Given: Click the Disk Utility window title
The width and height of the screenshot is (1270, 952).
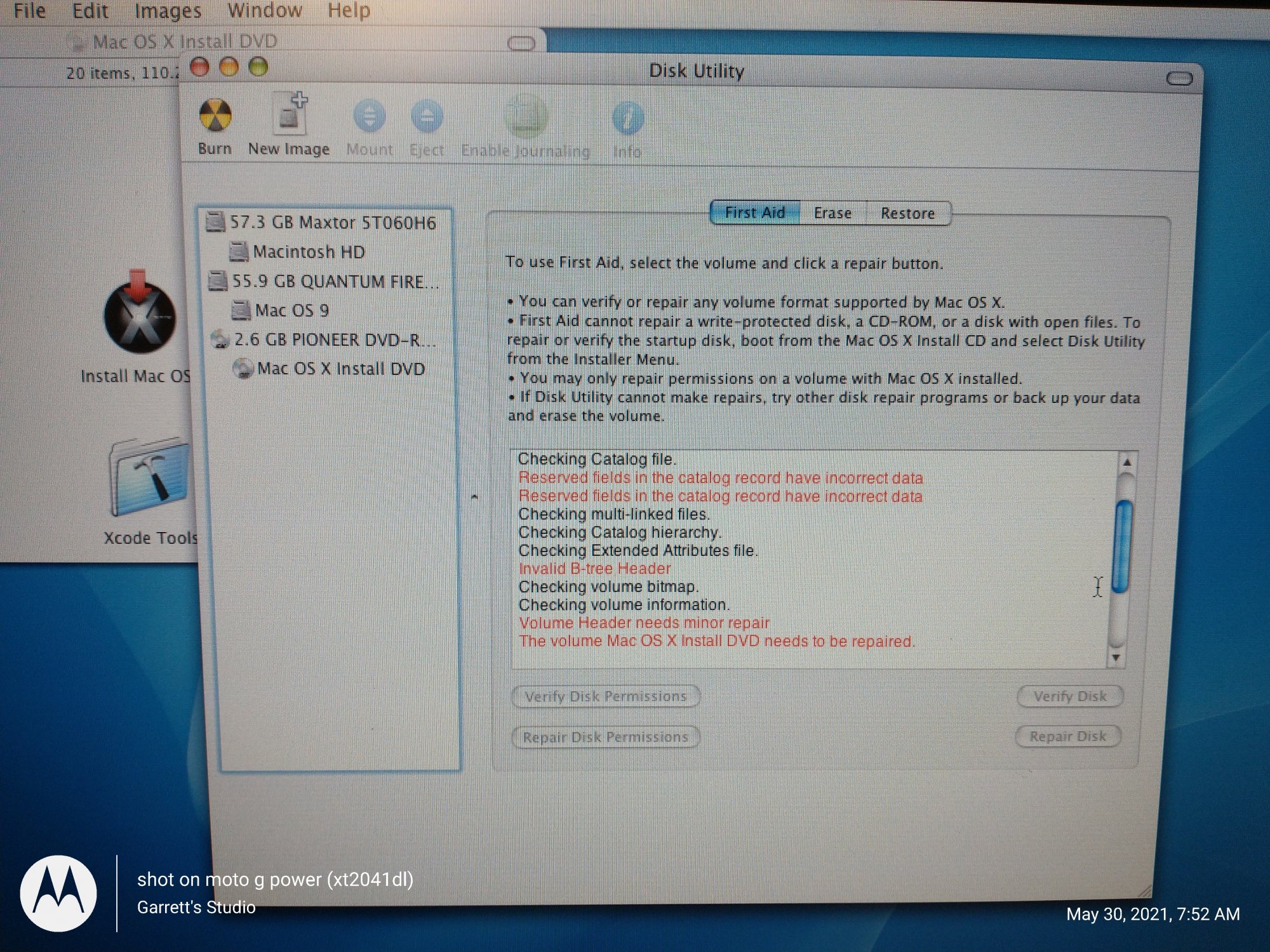Looking at the screenshot, I should point(697,70).
